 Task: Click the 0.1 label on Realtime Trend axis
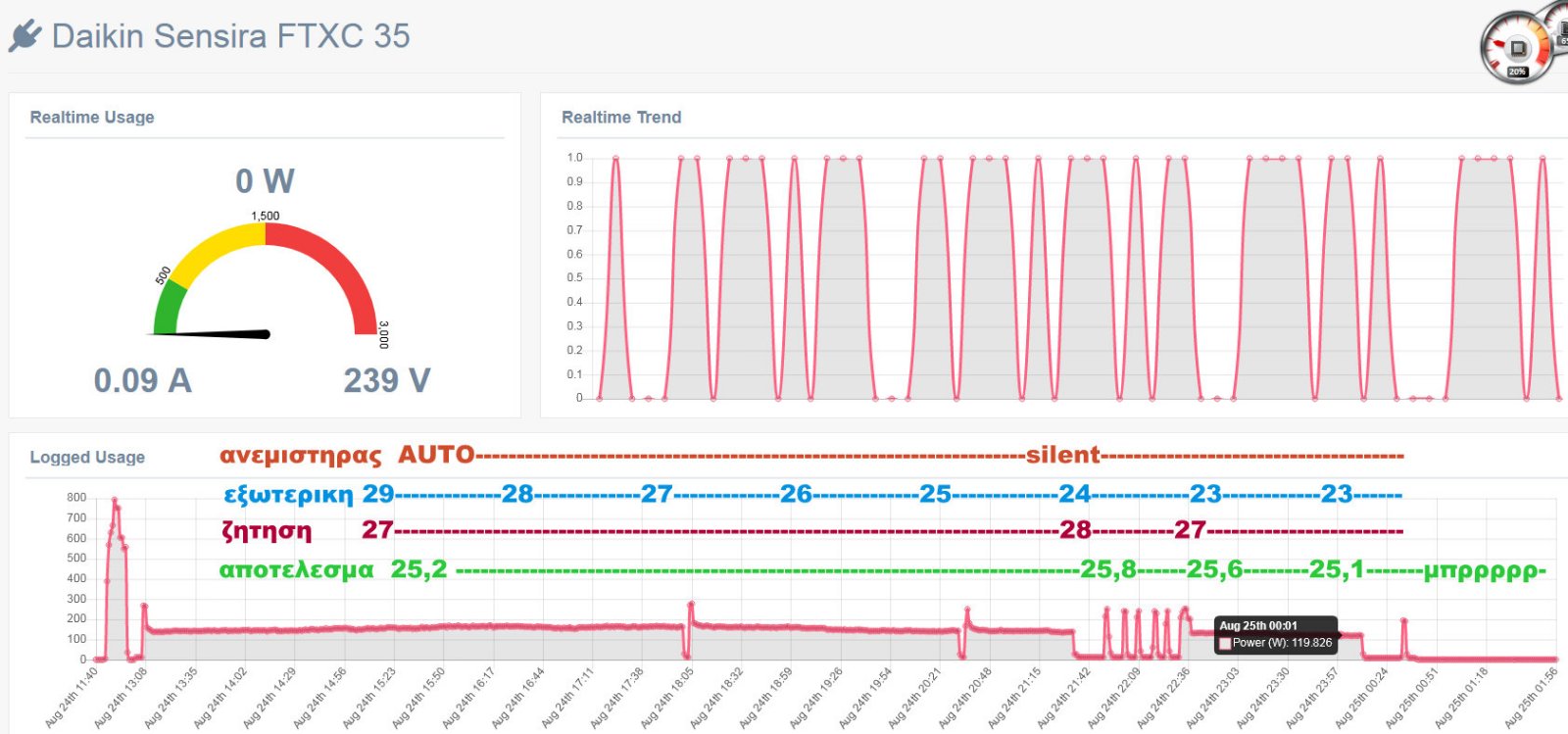[574, 374]
